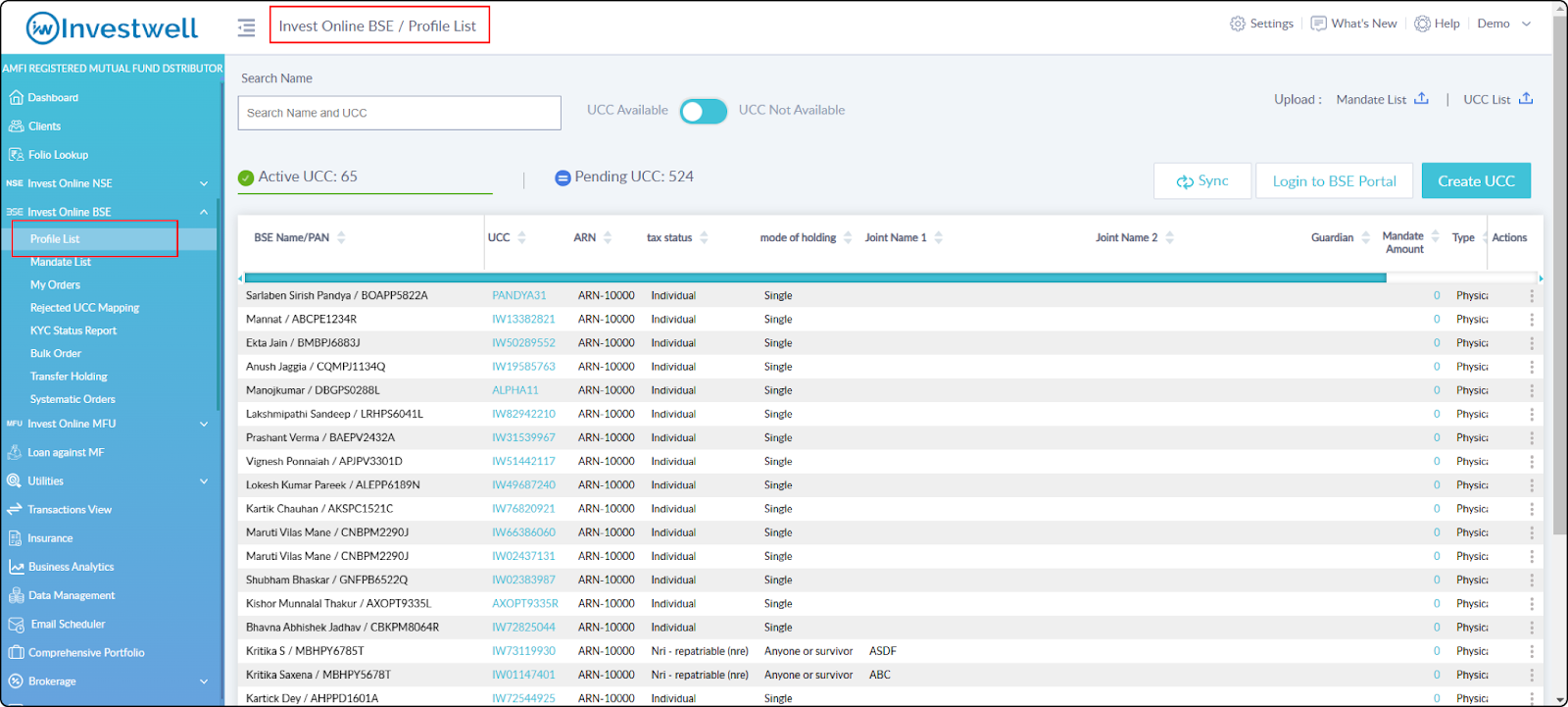This screenshot has width=1568, height=707.
Task: Click the Data Management icon
Action: coord(16,595)
